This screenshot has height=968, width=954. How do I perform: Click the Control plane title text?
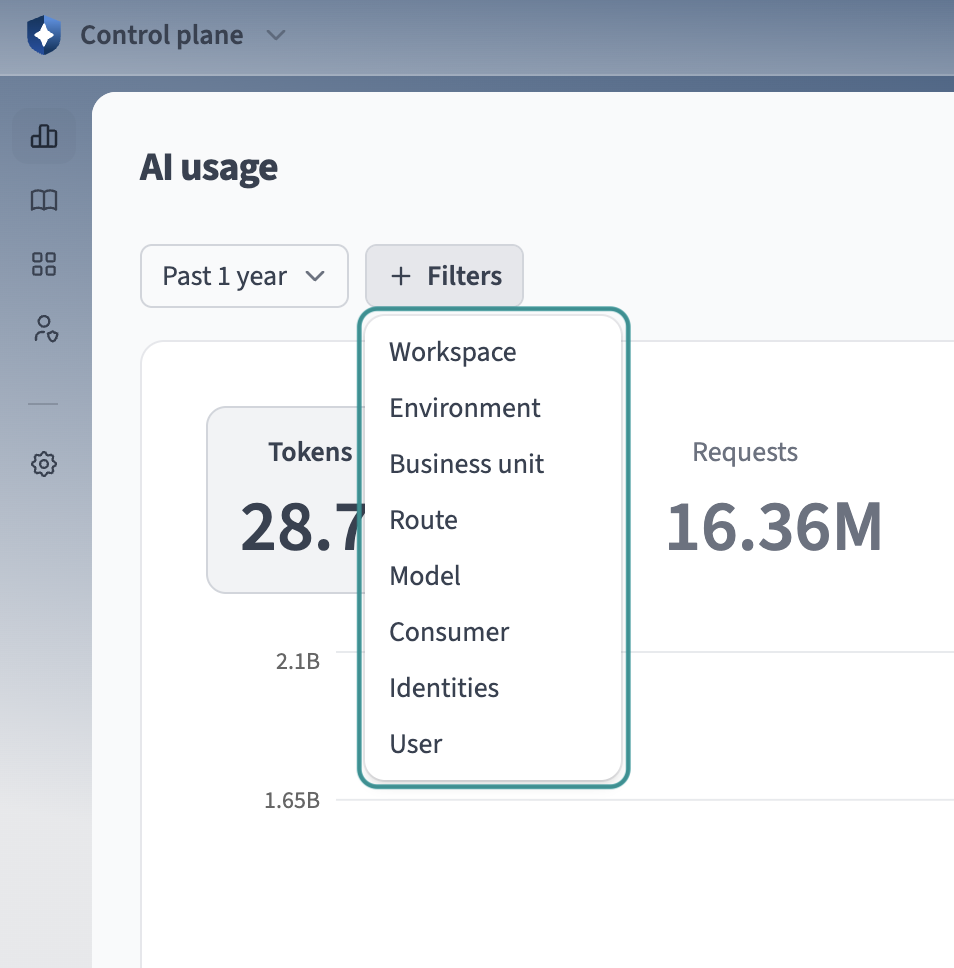162,35
